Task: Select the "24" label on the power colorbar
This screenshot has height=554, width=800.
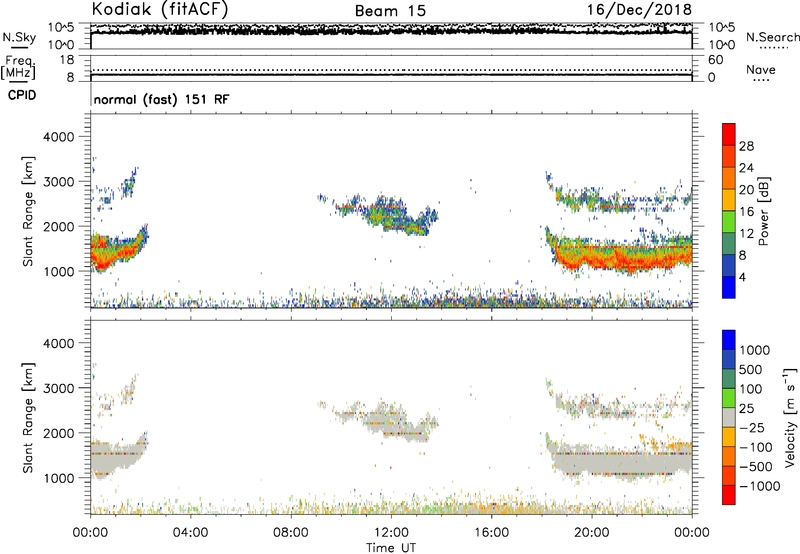Action: 746,168
